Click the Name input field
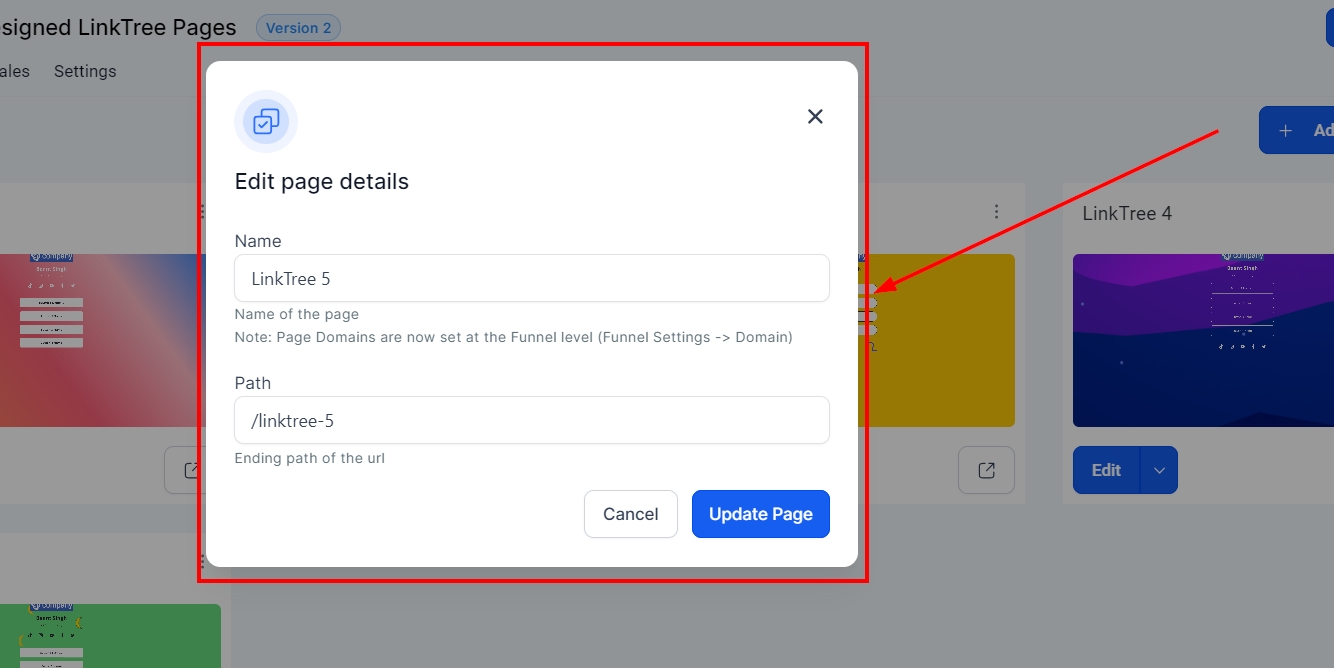This screenshot has height=668, width=1334. tap(532, 278)
